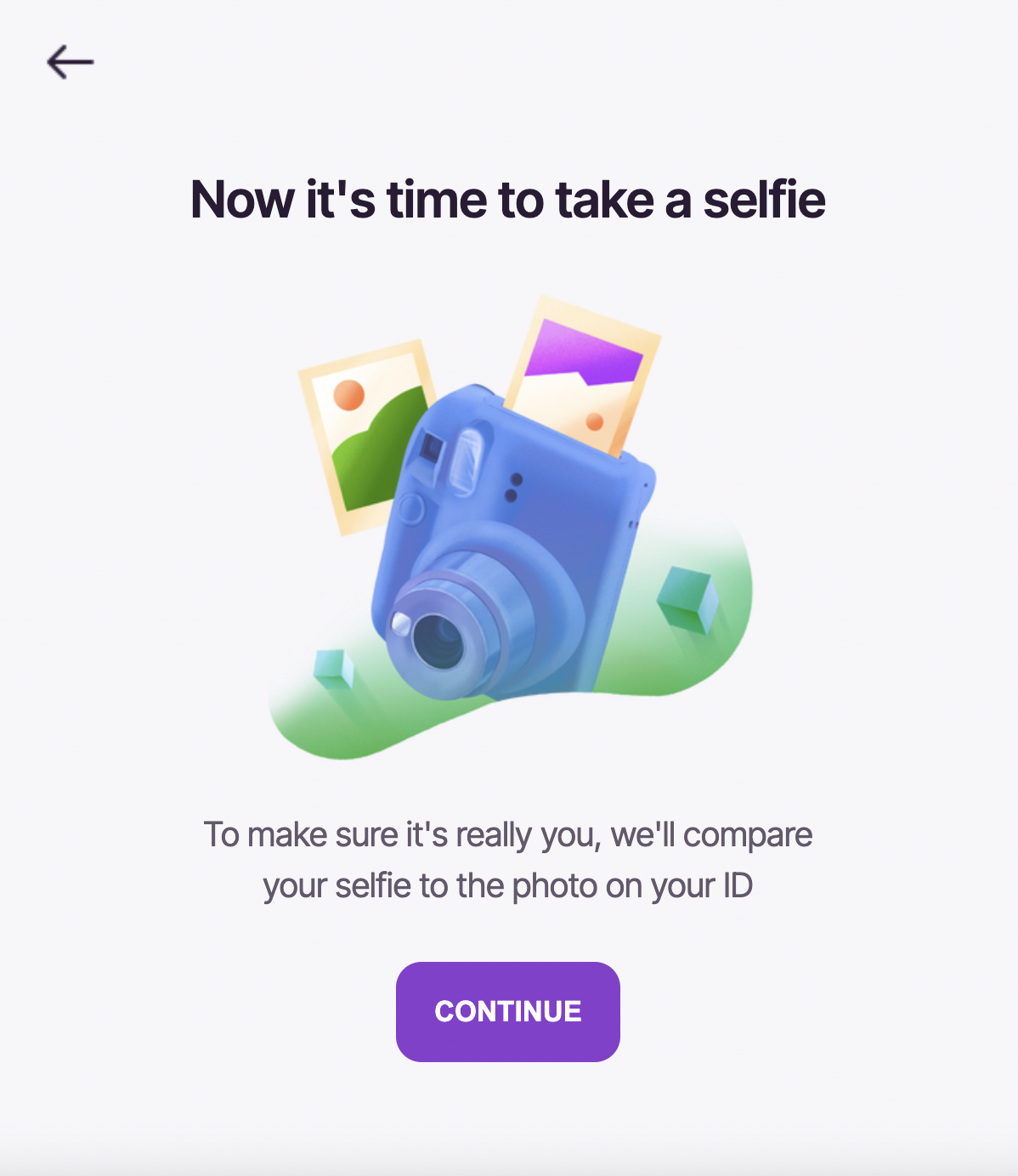Image resolution: width=1018 pixels, height=1176 pixels.
Task: Click the two dark sensor dots on camera
Action: (512, 487)
